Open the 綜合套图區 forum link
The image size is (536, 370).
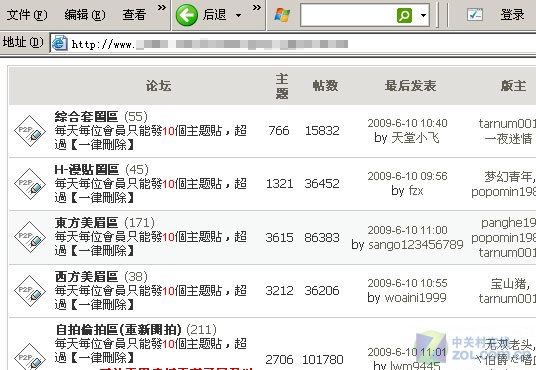click(86, 117)
